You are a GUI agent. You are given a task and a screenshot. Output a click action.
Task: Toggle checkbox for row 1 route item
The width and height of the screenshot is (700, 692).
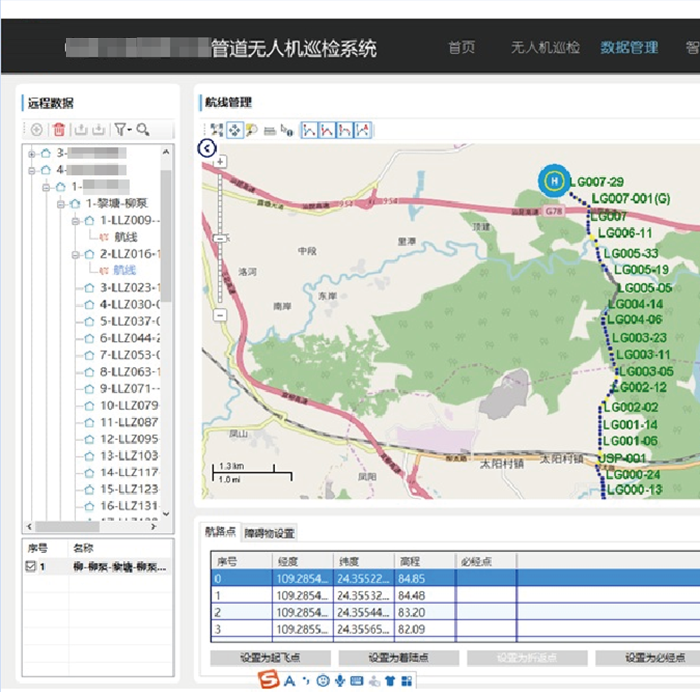(x=29, y=567)
